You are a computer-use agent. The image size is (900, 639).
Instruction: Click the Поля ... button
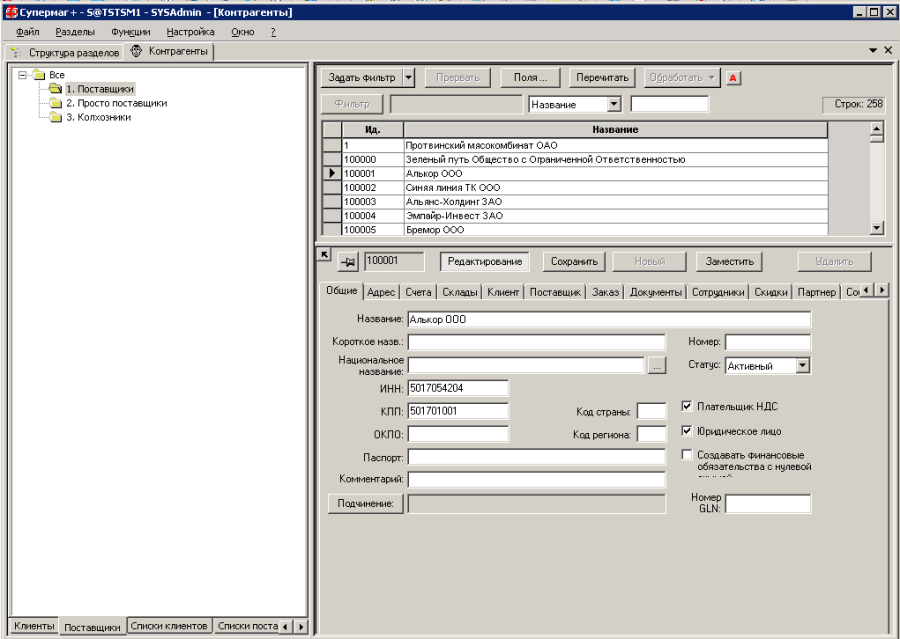point(530,78)
